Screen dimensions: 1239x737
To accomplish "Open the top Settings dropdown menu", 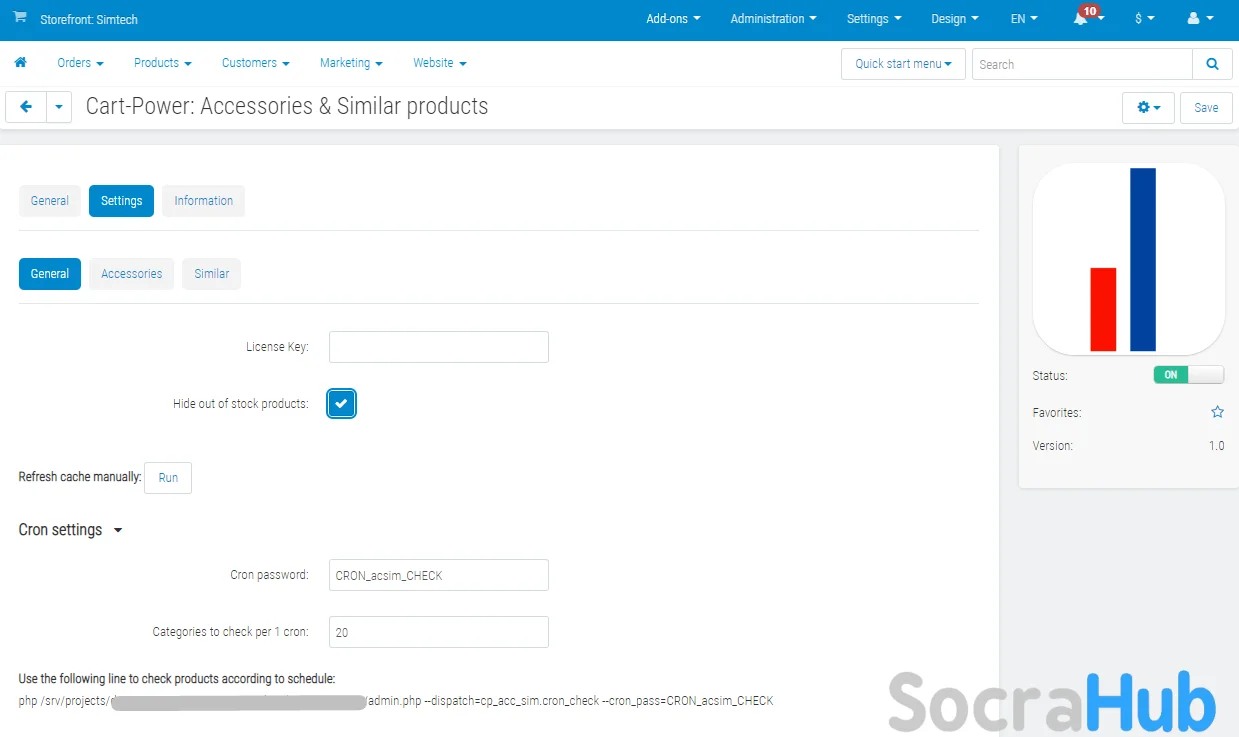I will [x=874, y=19].
